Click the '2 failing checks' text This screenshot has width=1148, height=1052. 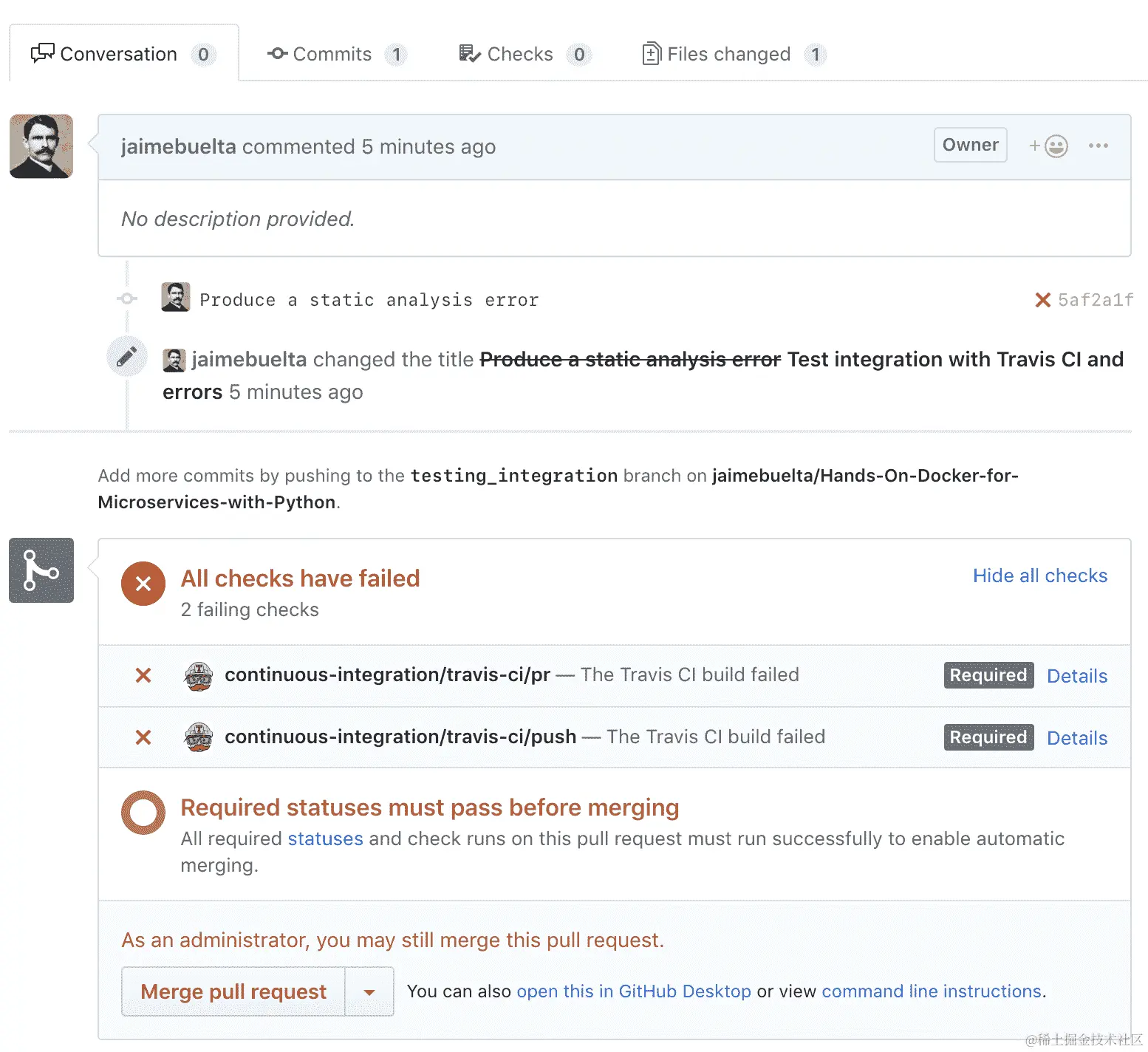pos(250,609)
